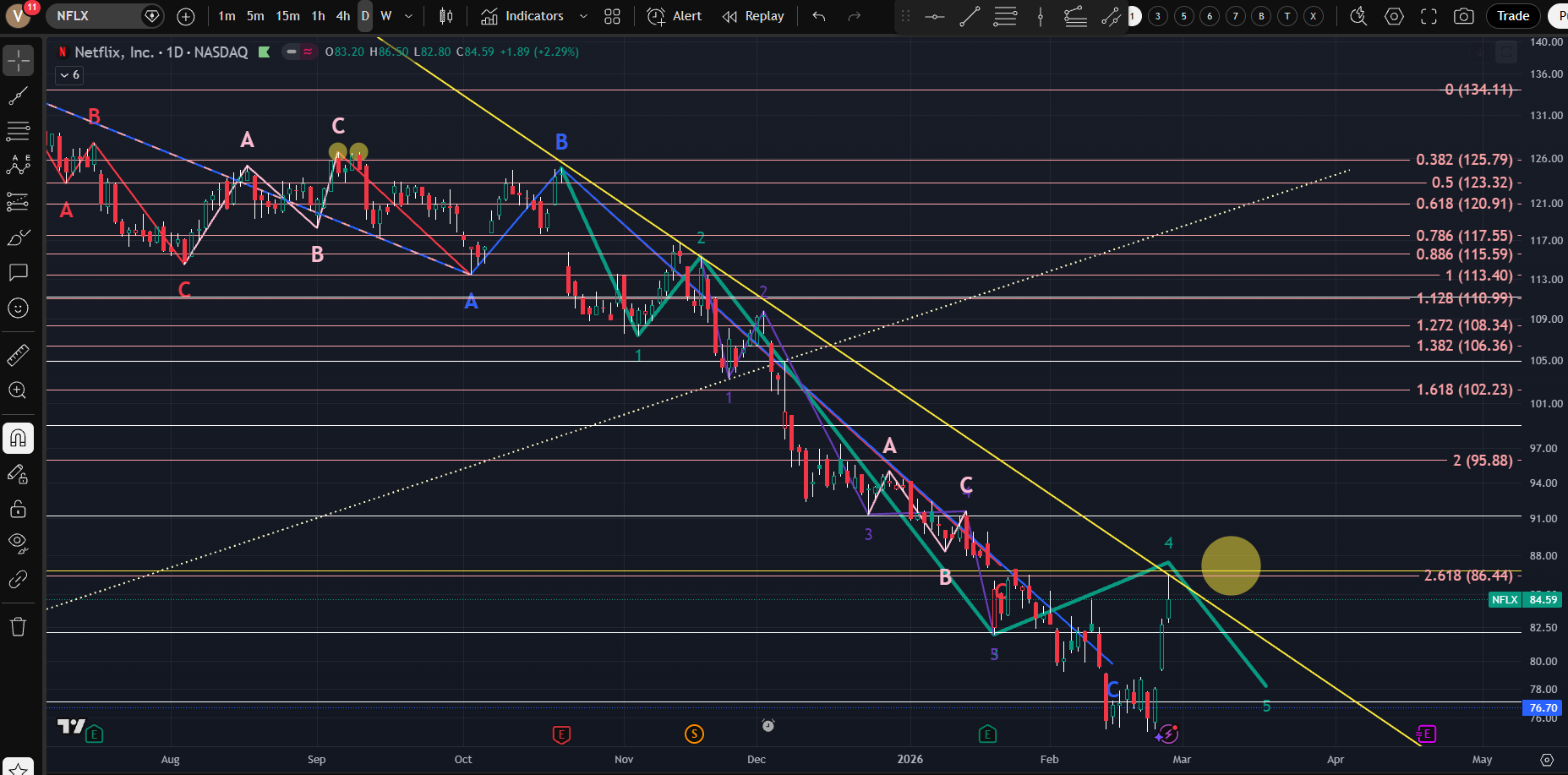The height and width of the screenshot is (775, 1568).
Task: Toggle lock all drawings
Action: tap(18, 509)
